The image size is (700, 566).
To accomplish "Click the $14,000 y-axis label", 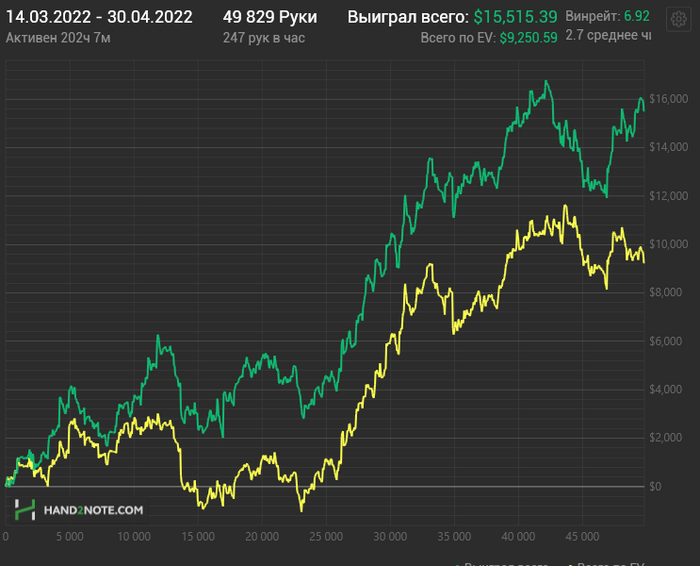I will (x=668, y=147).
